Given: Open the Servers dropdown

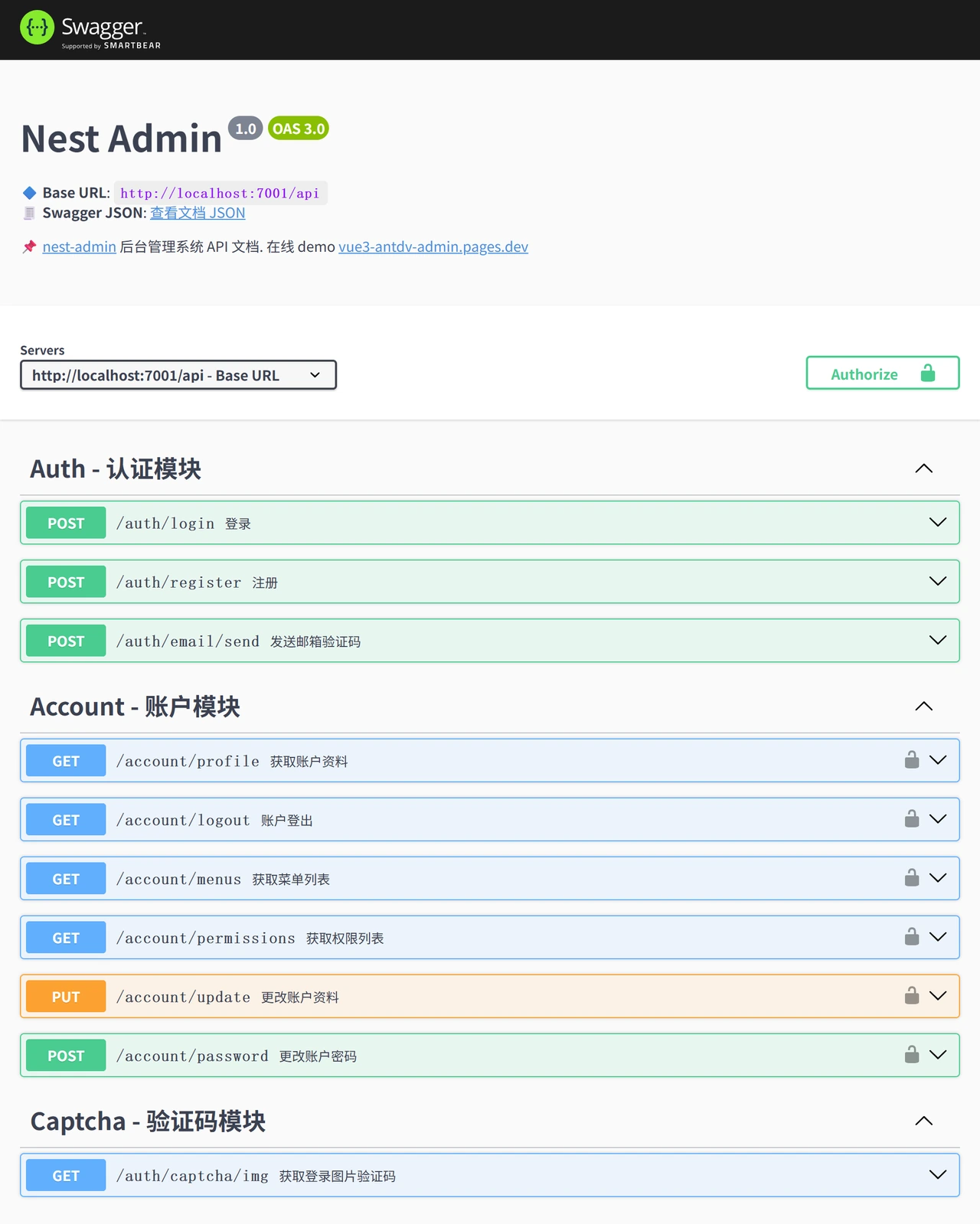Looking at the screenshot, I should tap(178, 375).
